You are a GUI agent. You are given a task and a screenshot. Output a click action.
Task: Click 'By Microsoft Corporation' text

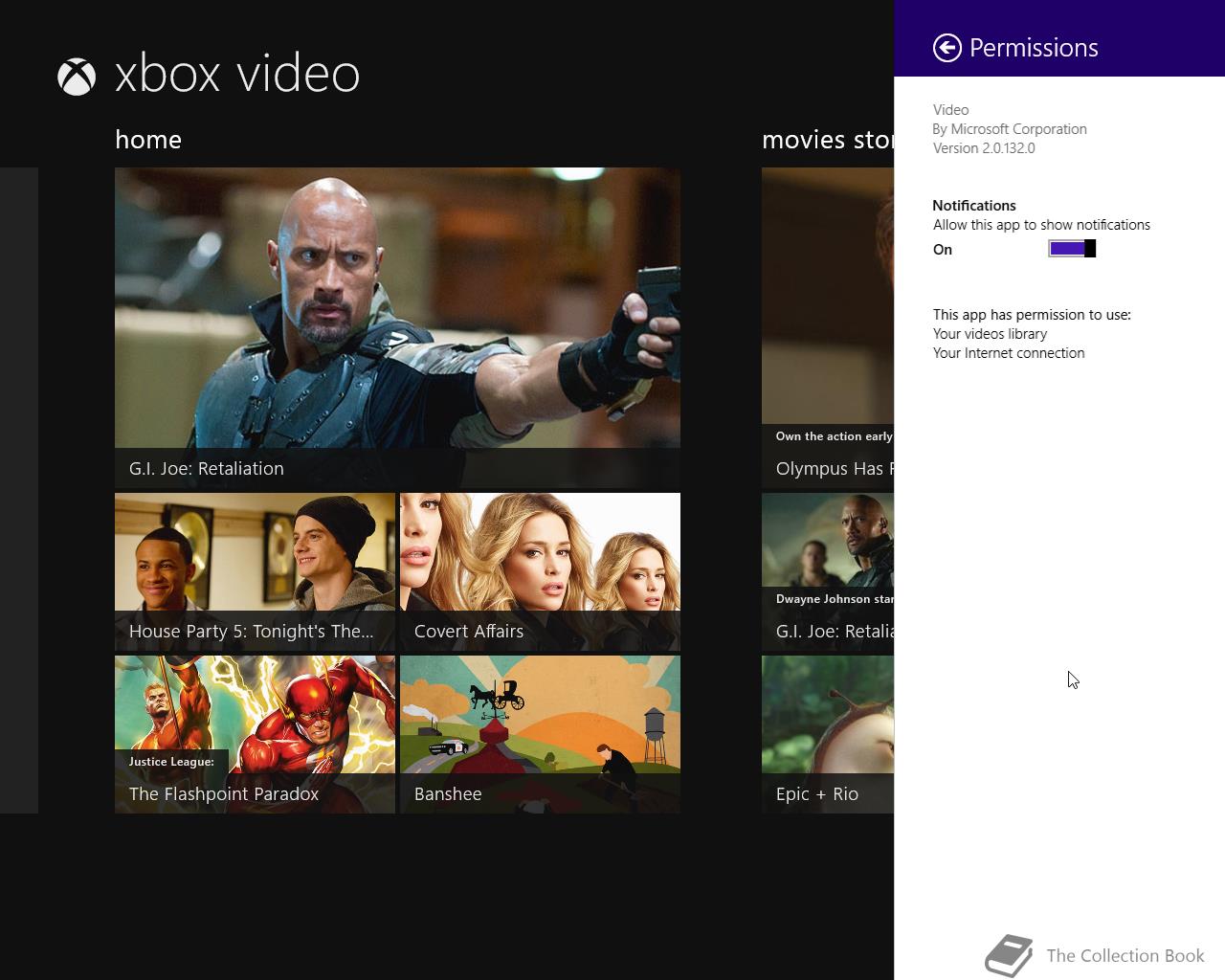(1010, 129)
